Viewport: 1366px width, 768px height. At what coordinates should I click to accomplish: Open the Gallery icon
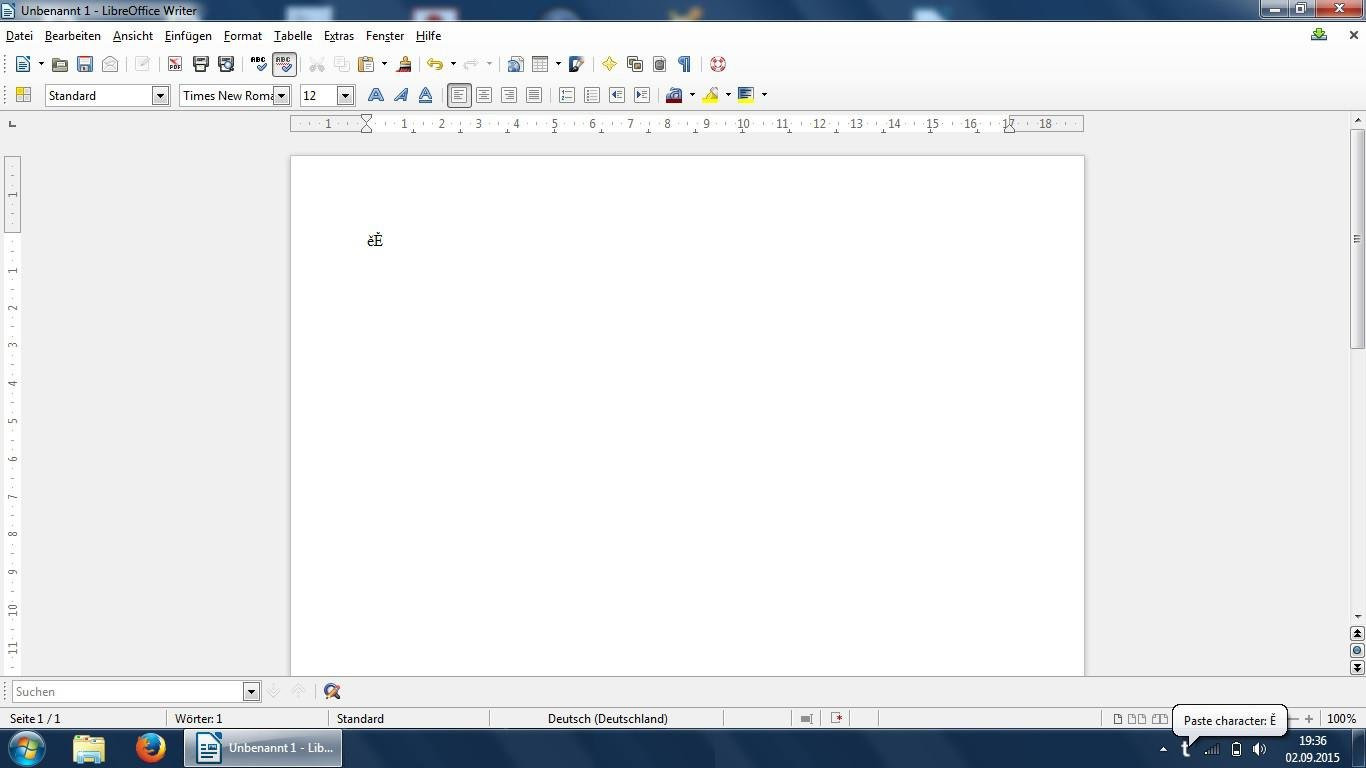634,64
